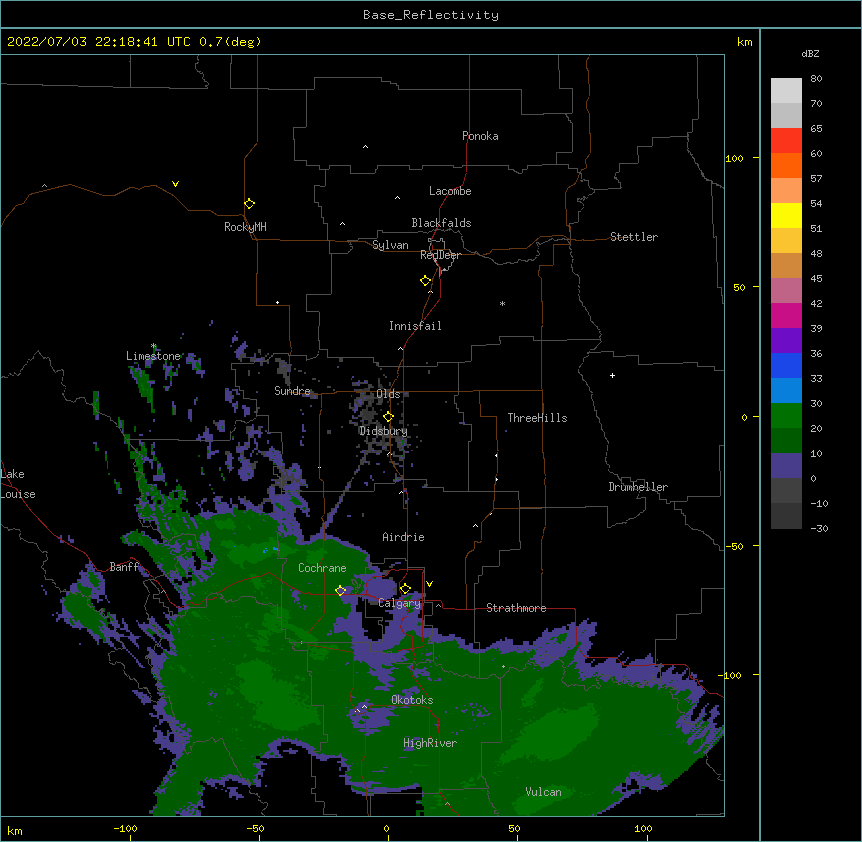
Task: Pick the bright green swatch at 30 dBZ
Action: 786,416
